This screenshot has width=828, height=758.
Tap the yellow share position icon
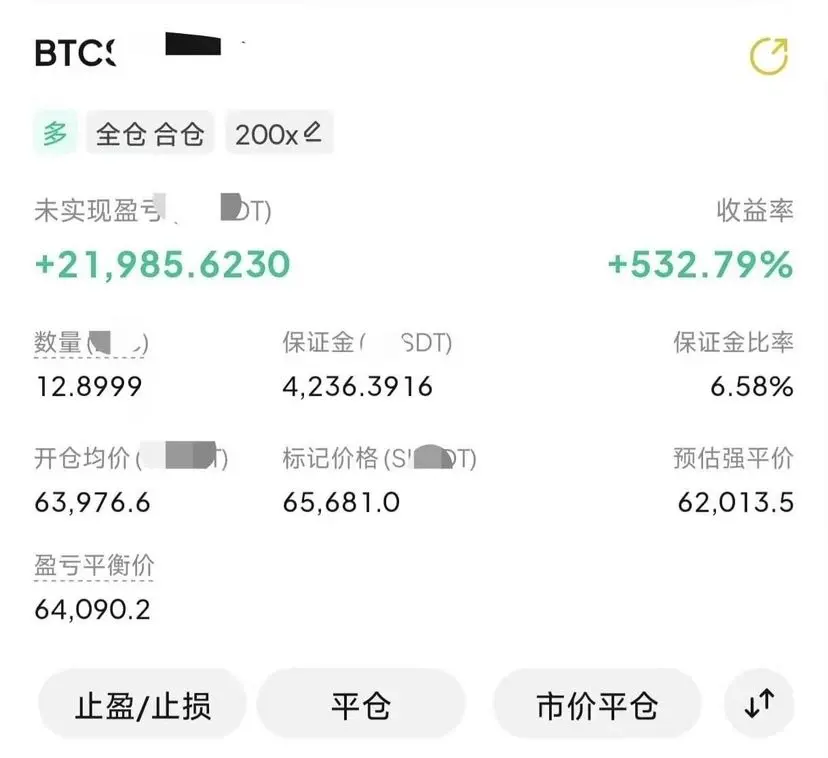[769, 55]
